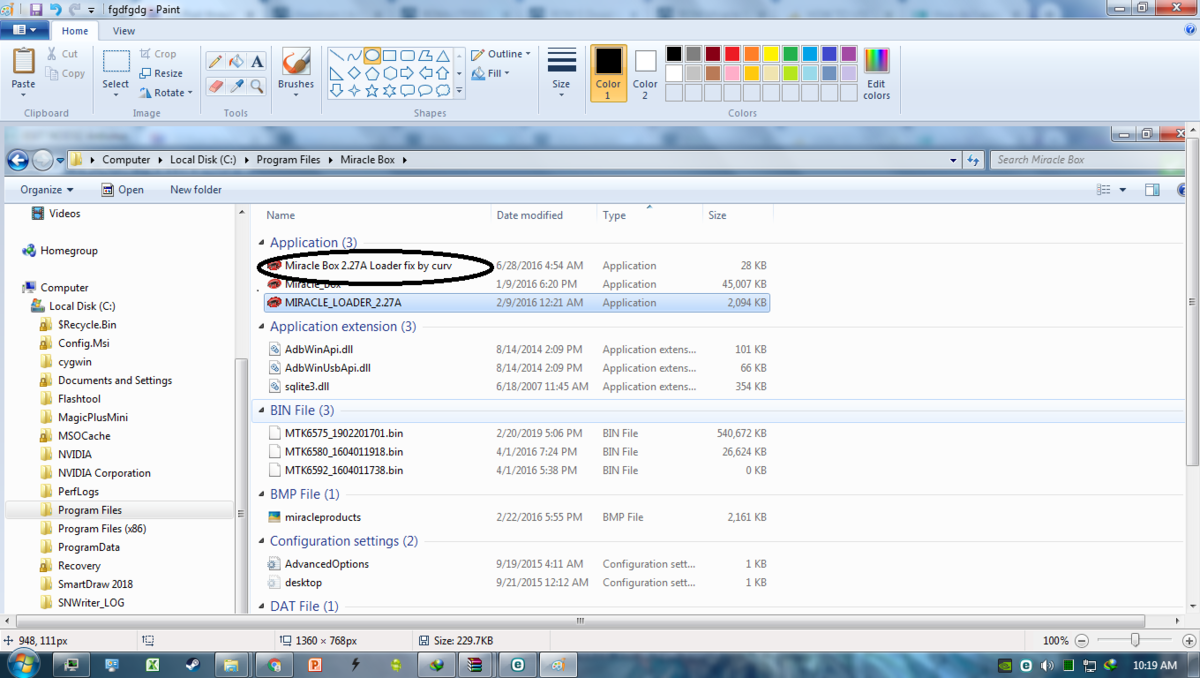Open Customize Quick Access Toolbar dropdown
This screenshot has width=1200, height=678.
91,10
